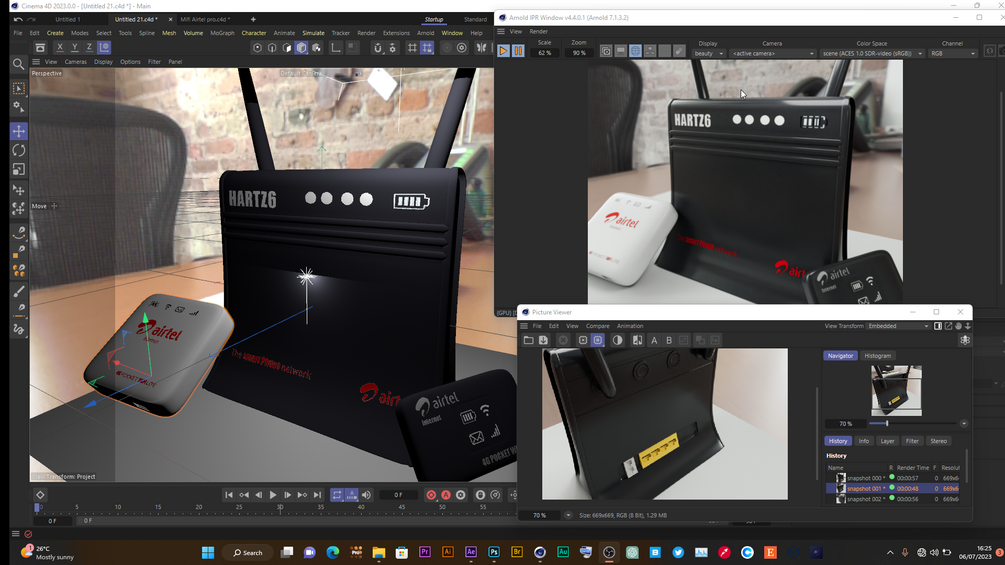
Task: Toggle coordinate system world/object button
Action: (x=104, y=47)
